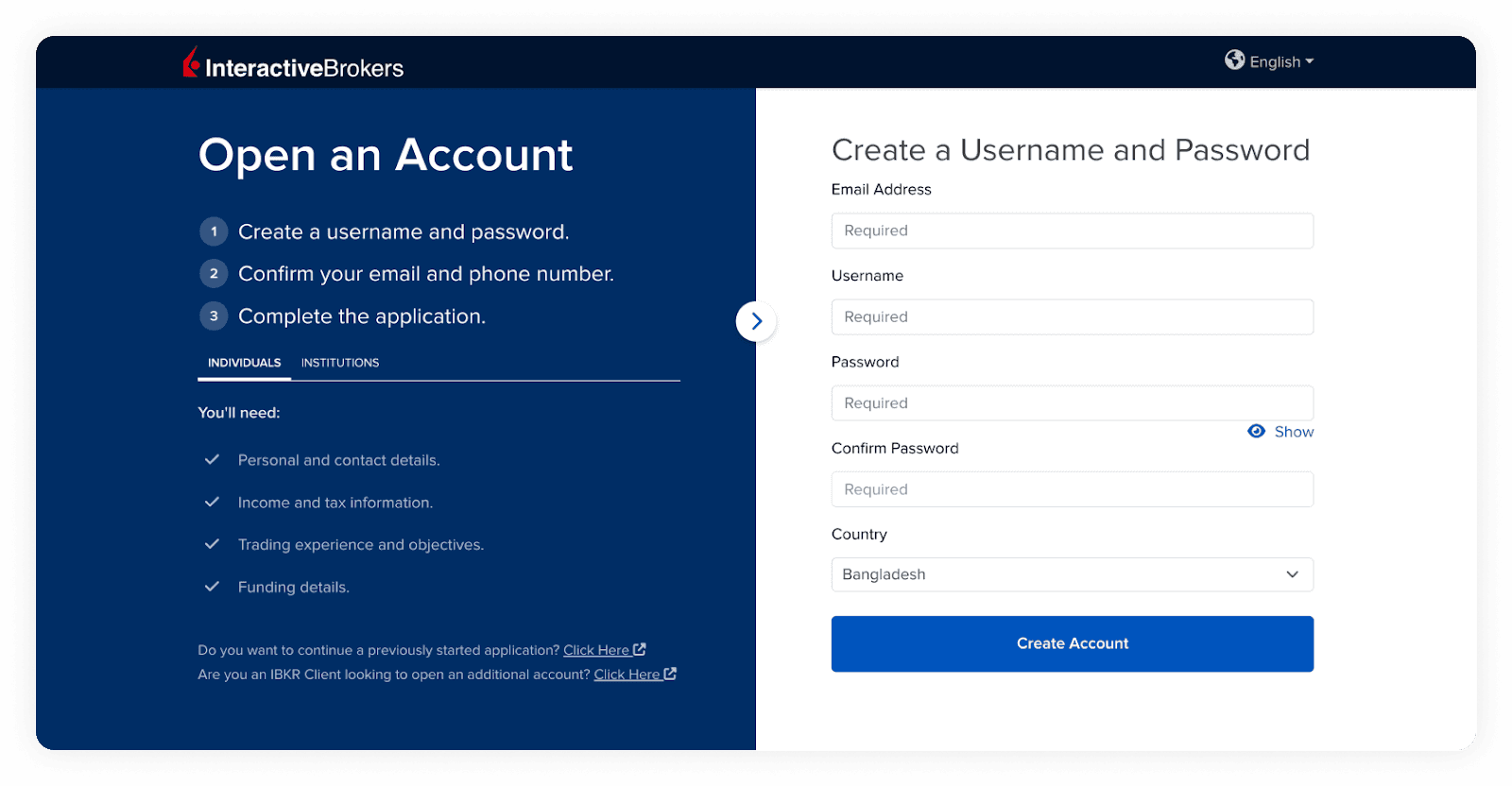Click the 'Open an Account' heading

386,155
